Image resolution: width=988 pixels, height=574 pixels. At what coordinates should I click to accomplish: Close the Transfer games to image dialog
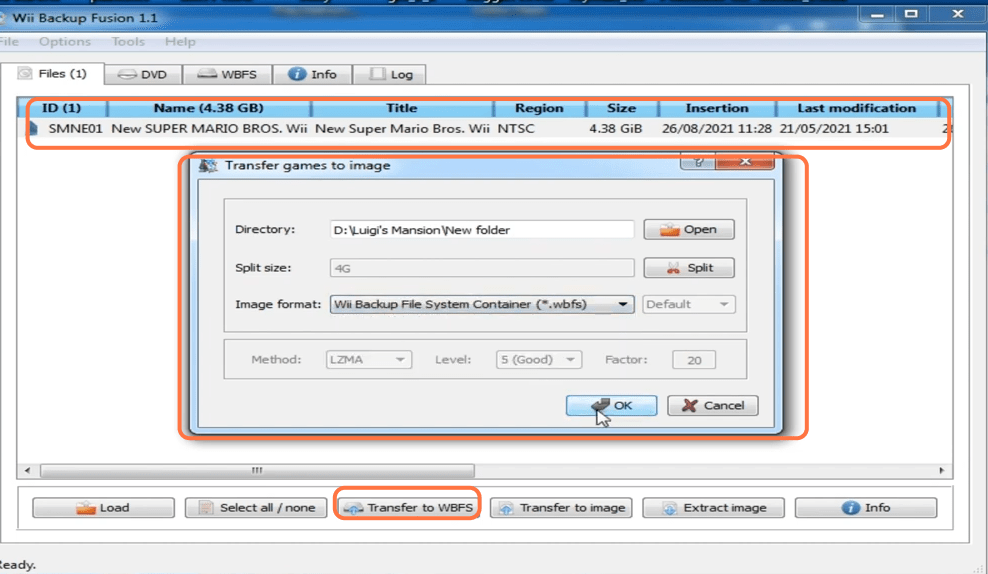pyautogui.click(x=745, y=163)
